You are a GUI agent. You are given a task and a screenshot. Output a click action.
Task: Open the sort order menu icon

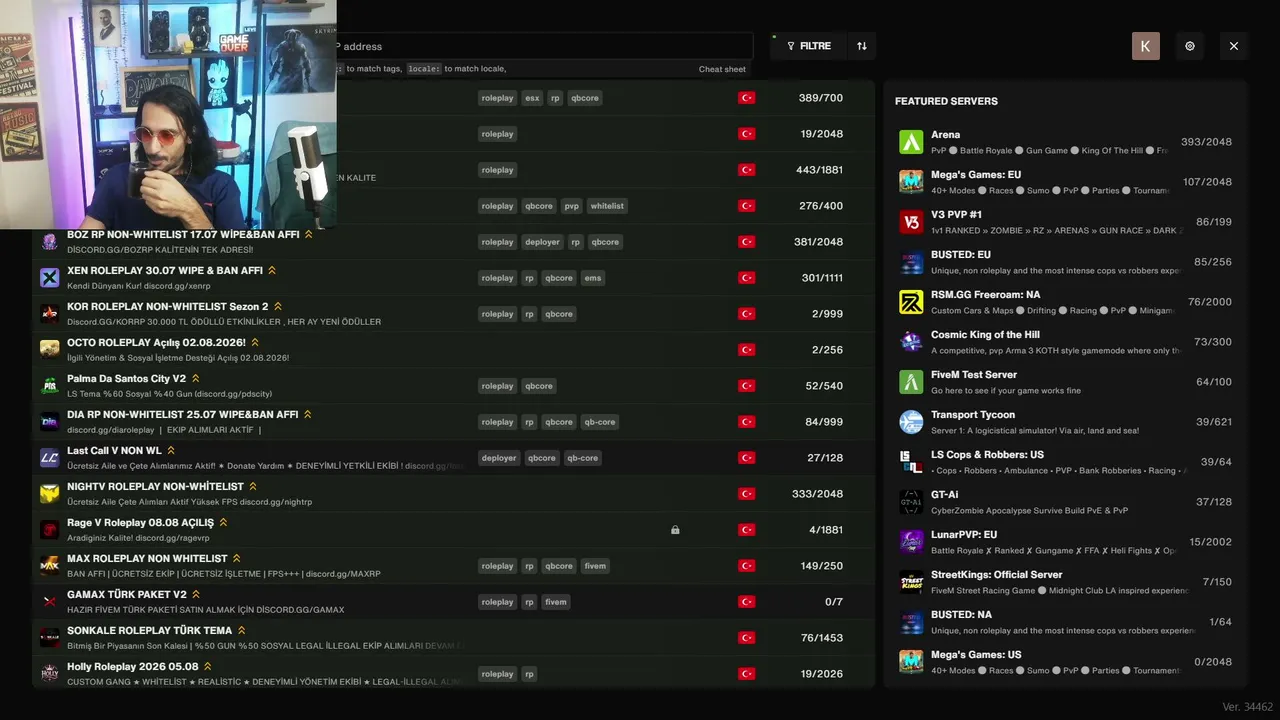point(862,46)
